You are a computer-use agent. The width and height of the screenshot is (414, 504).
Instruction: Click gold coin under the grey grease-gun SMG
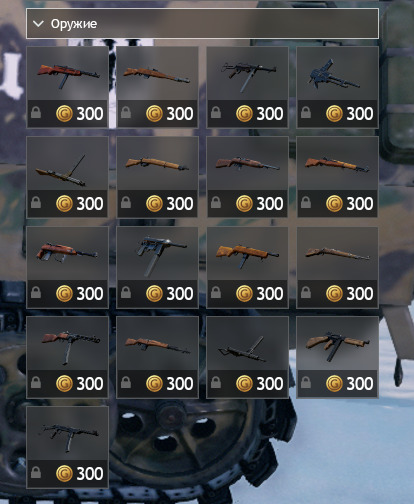(154, 293)
